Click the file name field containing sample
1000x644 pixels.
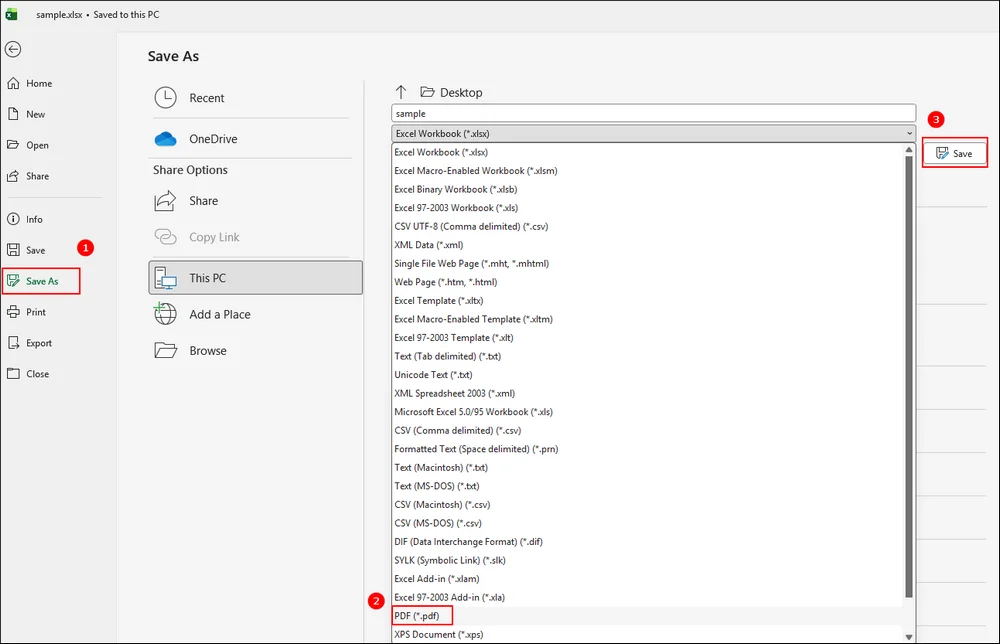[654, 113]
